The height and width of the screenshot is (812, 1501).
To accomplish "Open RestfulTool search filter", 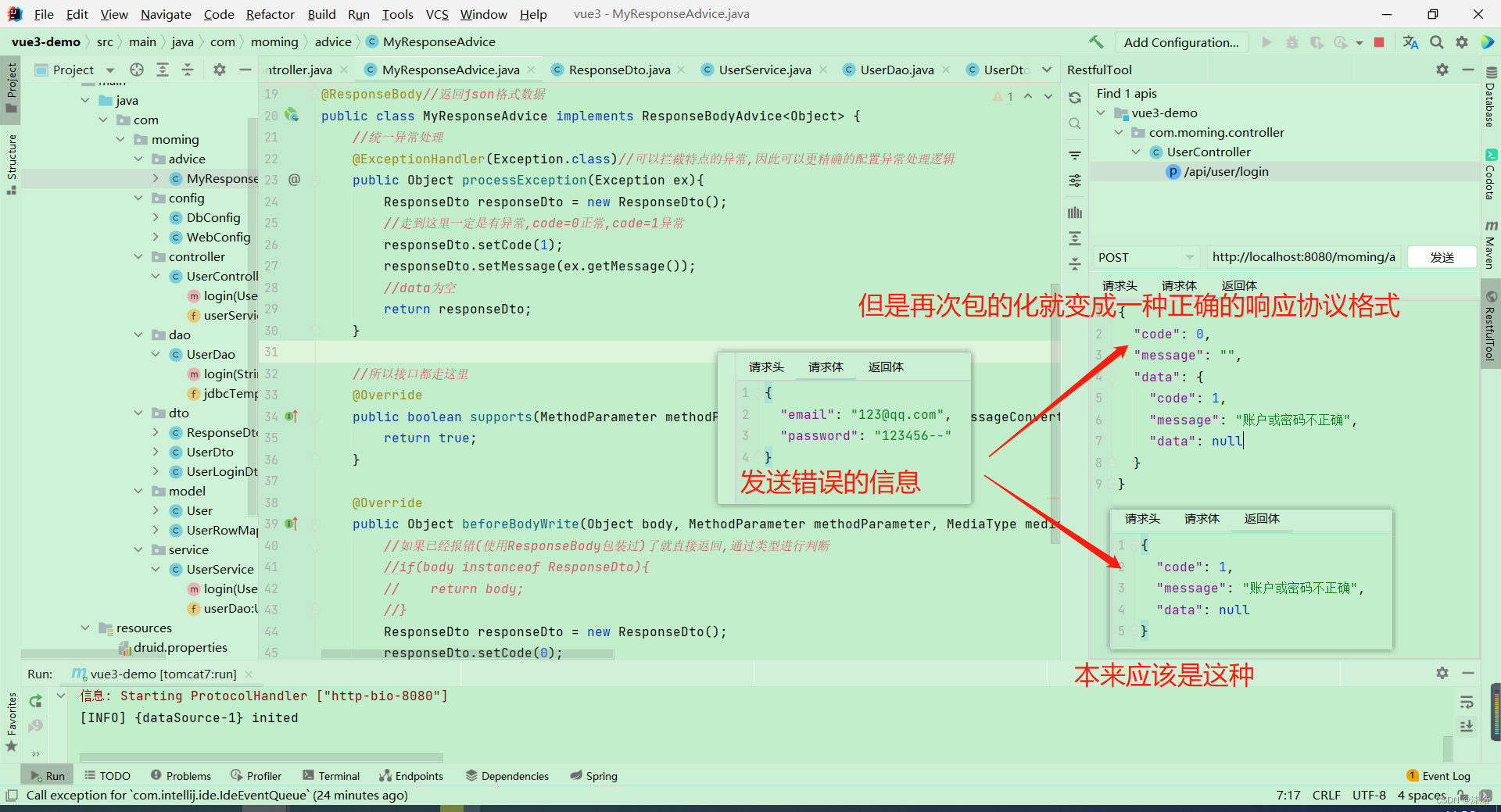I will 1074,123.
